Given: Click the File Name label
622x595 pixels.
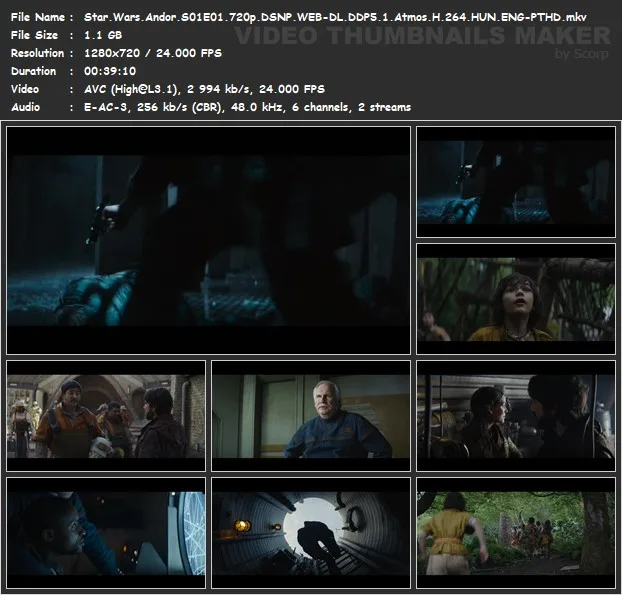Looking at the screenshot, I should pyautogui.click(x=38, y=17).
